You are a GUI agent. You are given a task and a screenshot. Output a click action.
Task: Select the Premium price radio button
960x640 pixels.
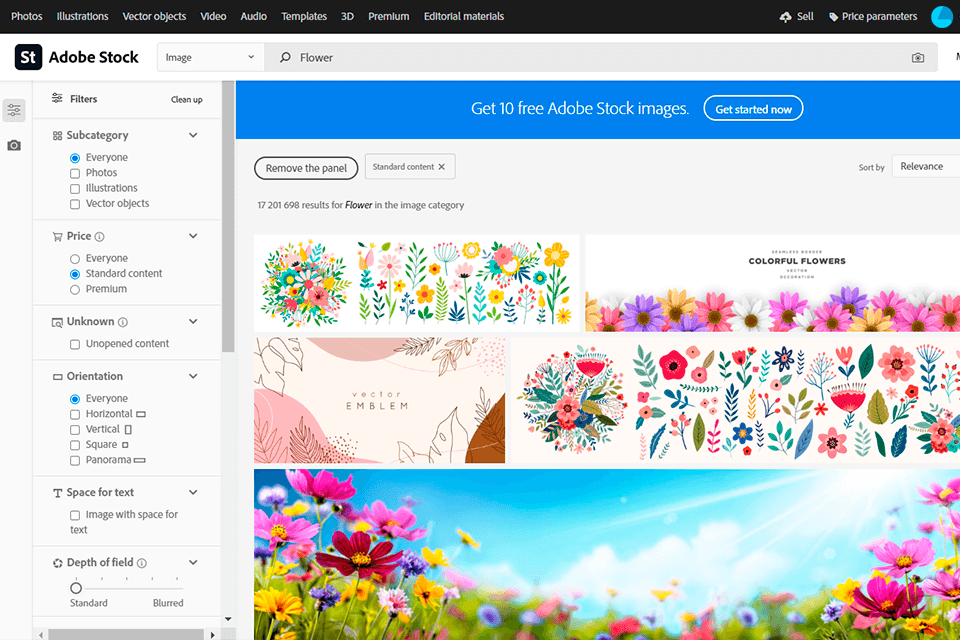tap(73, 288)
